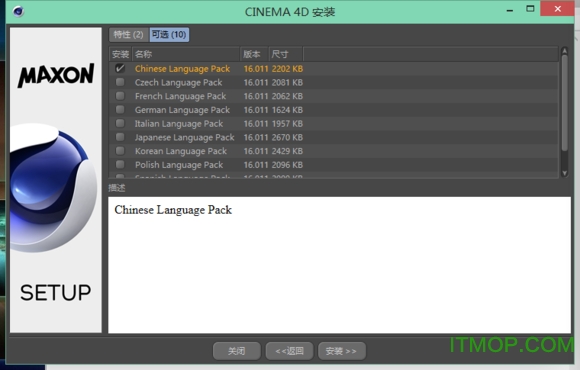Select the Italian Language Pack name
The image size is (580, 370).
pyautogui.click(x=179, y=124)
